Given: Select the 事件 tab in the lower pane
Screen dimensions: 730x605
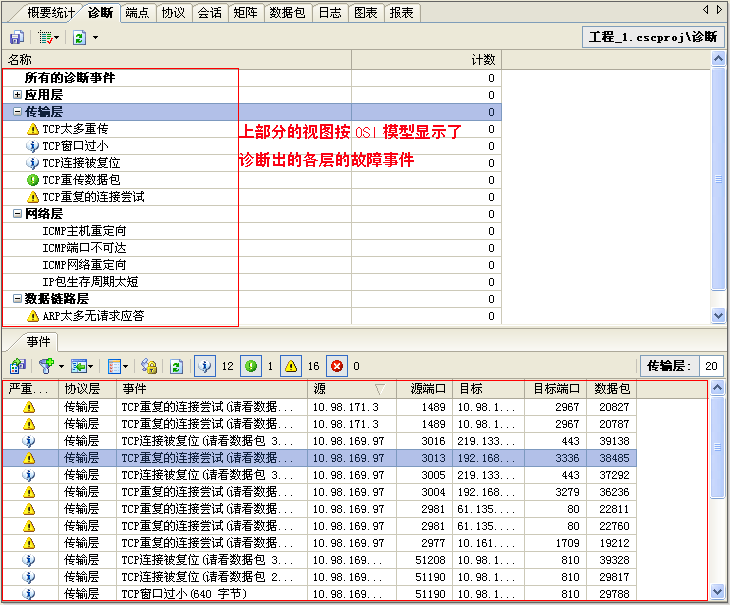Looking at the screenshot, I should click(x=38, y=342).
